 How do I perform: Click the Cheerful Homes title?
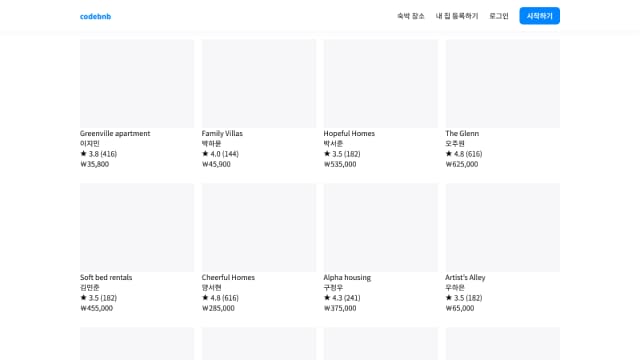(x=228, y=278)
